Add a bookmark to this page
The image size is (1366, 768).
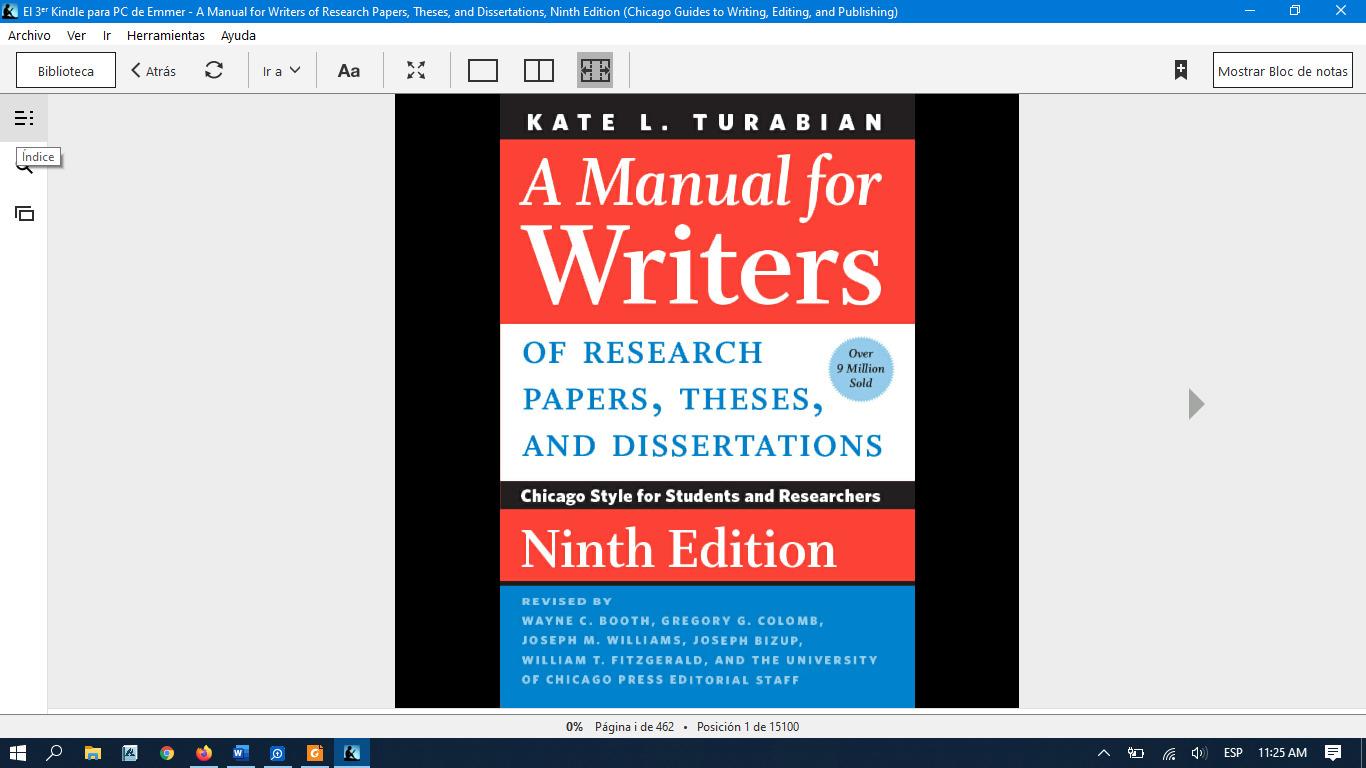pyautogui.click(x=1181, y=70)
